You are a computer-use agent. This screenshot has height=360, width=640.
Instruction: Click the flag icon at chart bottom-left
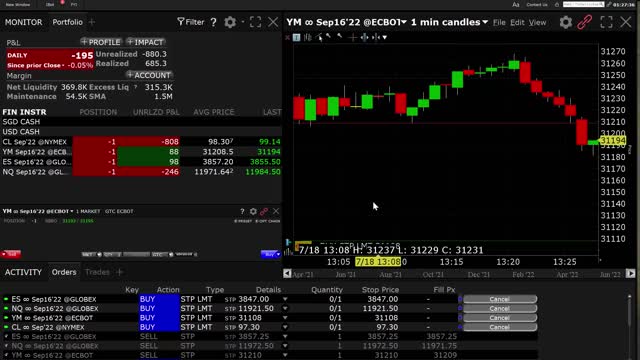click(x=288, y=243)
